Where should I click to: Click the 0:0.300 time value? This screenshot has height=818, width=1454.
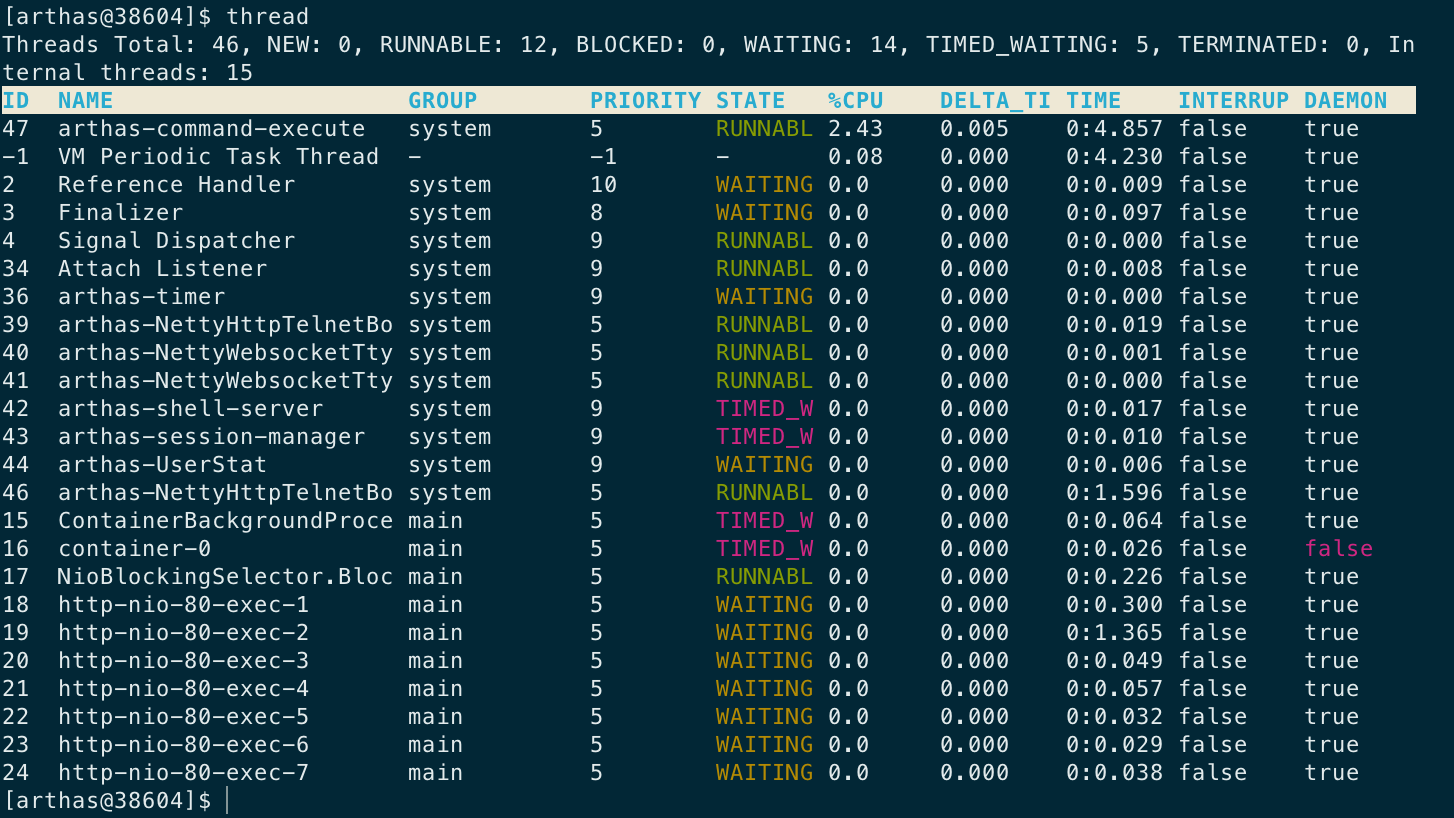pyautogui.click(x=1115, y=605)
